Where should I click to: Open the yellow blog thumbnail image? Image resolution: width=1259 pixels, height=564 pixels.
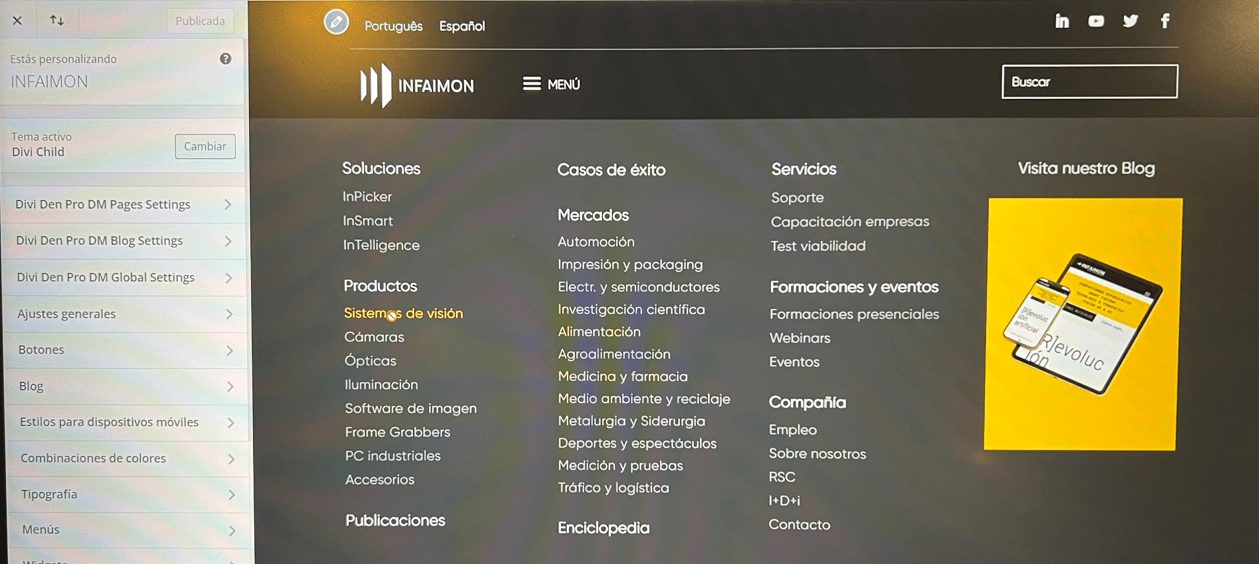click(1082, 324)
